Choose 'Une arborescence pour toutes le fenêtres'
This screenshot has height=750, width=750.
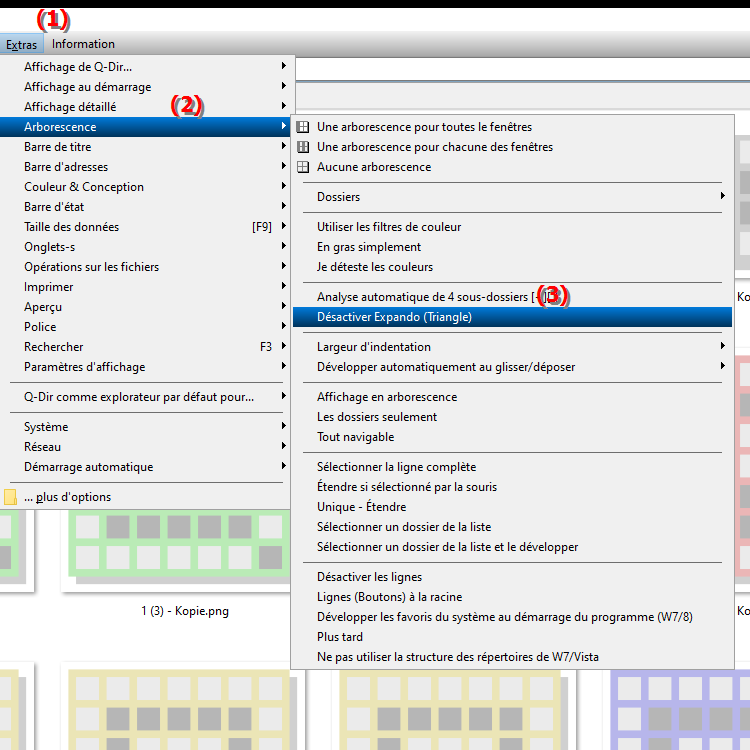tap(512, 127)
